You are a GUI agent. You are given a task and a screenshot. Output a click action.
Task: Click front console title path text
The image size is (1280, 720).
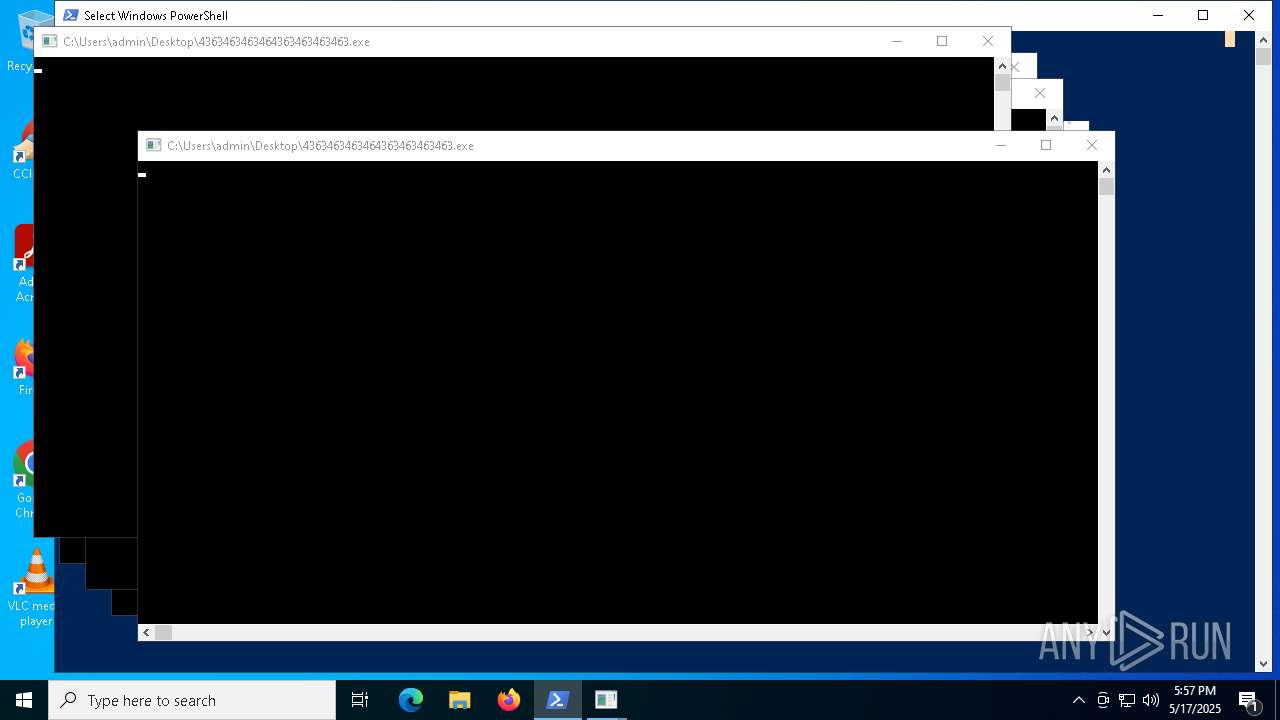coord(320,146)
